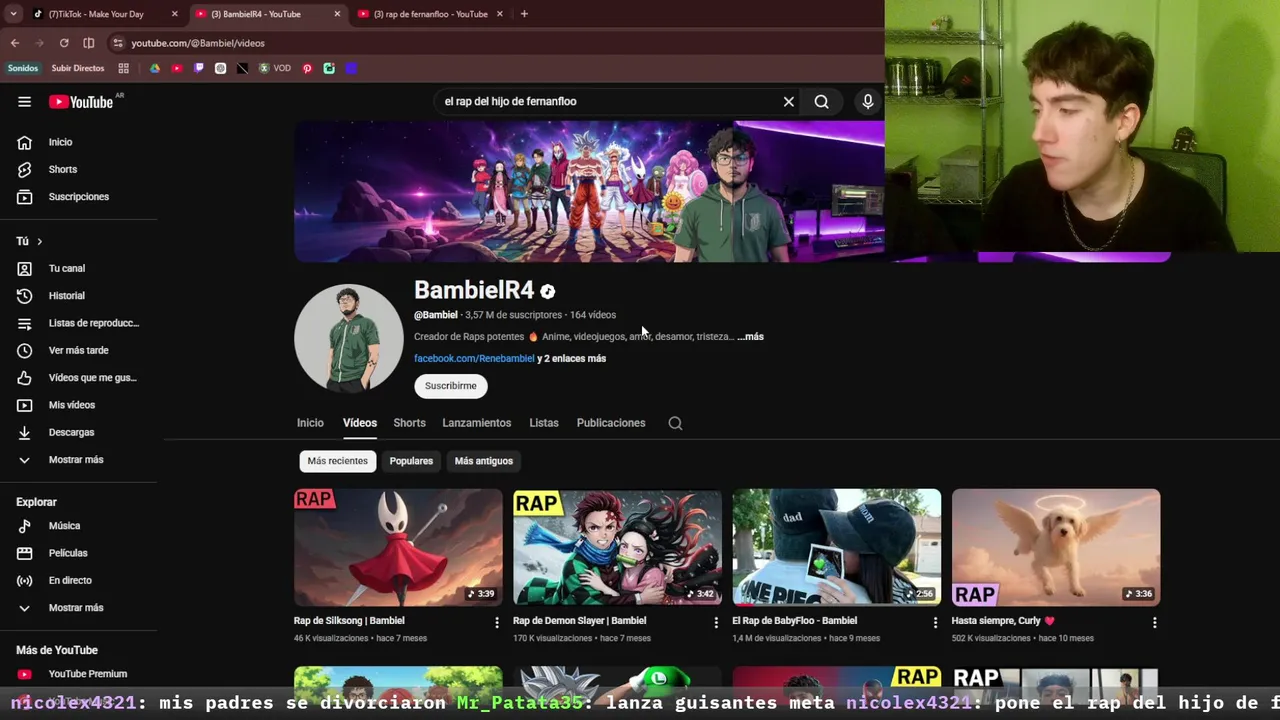The image size is (1280, 720).
Task: Open Google Drive bookmark
Action: tap(155, 68)
